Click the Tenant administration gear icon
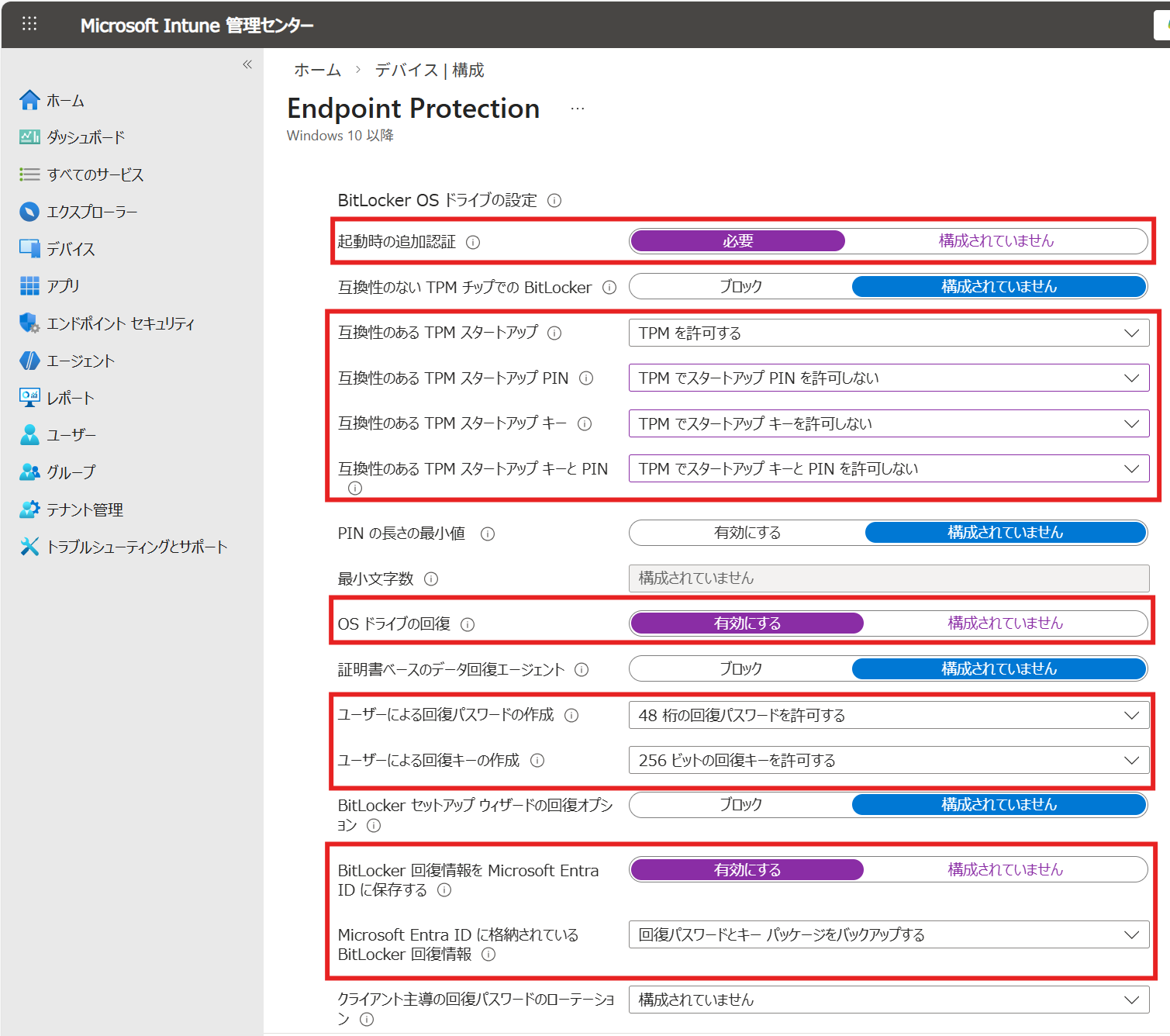Image resolution: width=1170 pixels, height=1036 pixels. click(29, 509)
